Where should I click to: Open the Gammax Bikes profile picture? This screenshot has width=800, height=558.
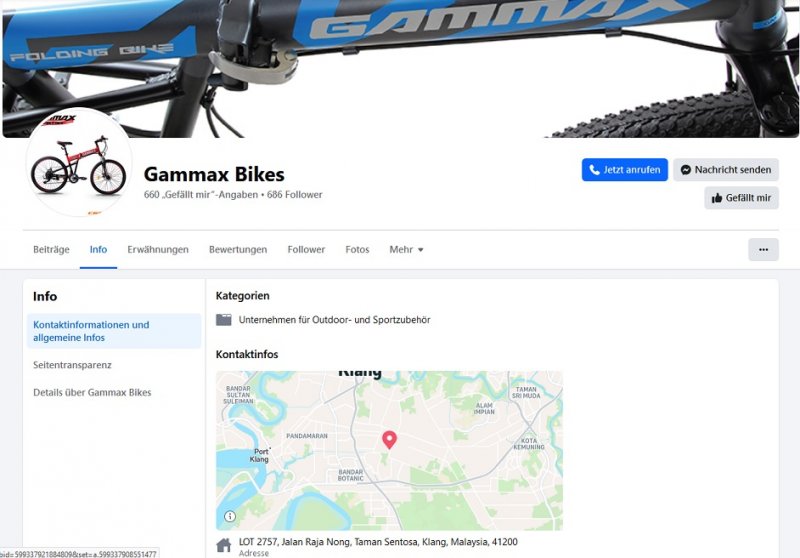79,162
